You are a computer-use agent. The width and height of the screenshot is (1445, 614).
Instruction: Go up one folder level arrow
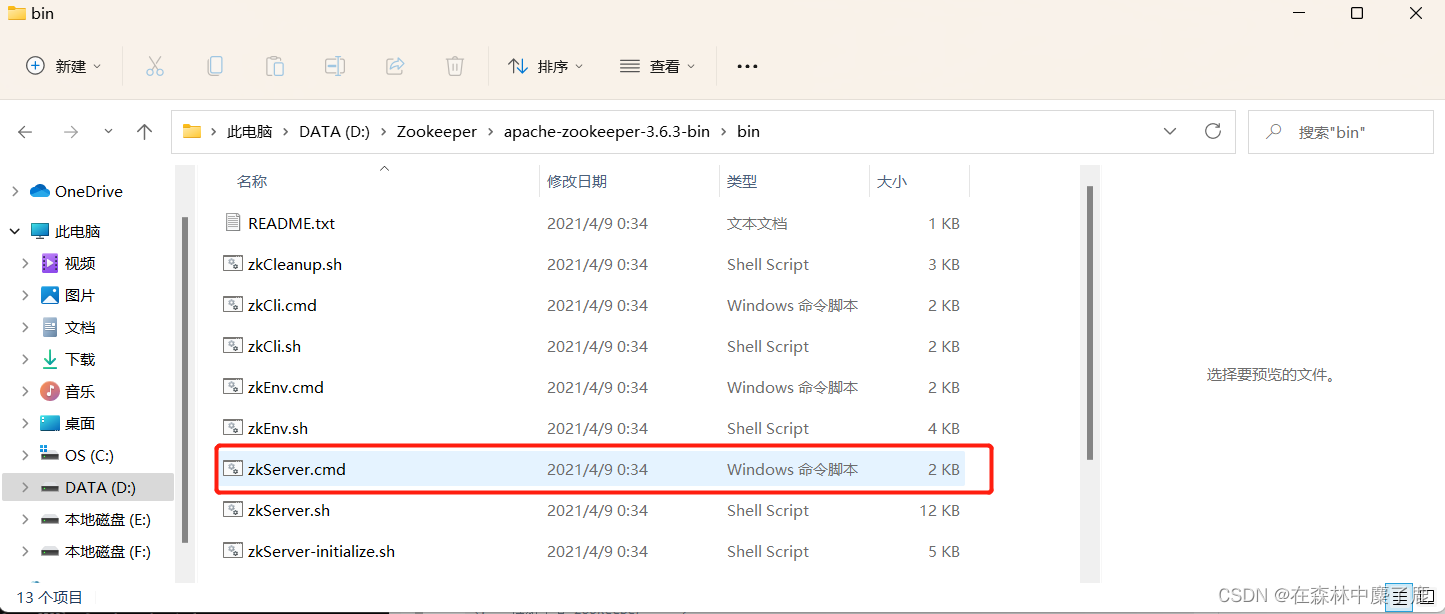point(145,132)
